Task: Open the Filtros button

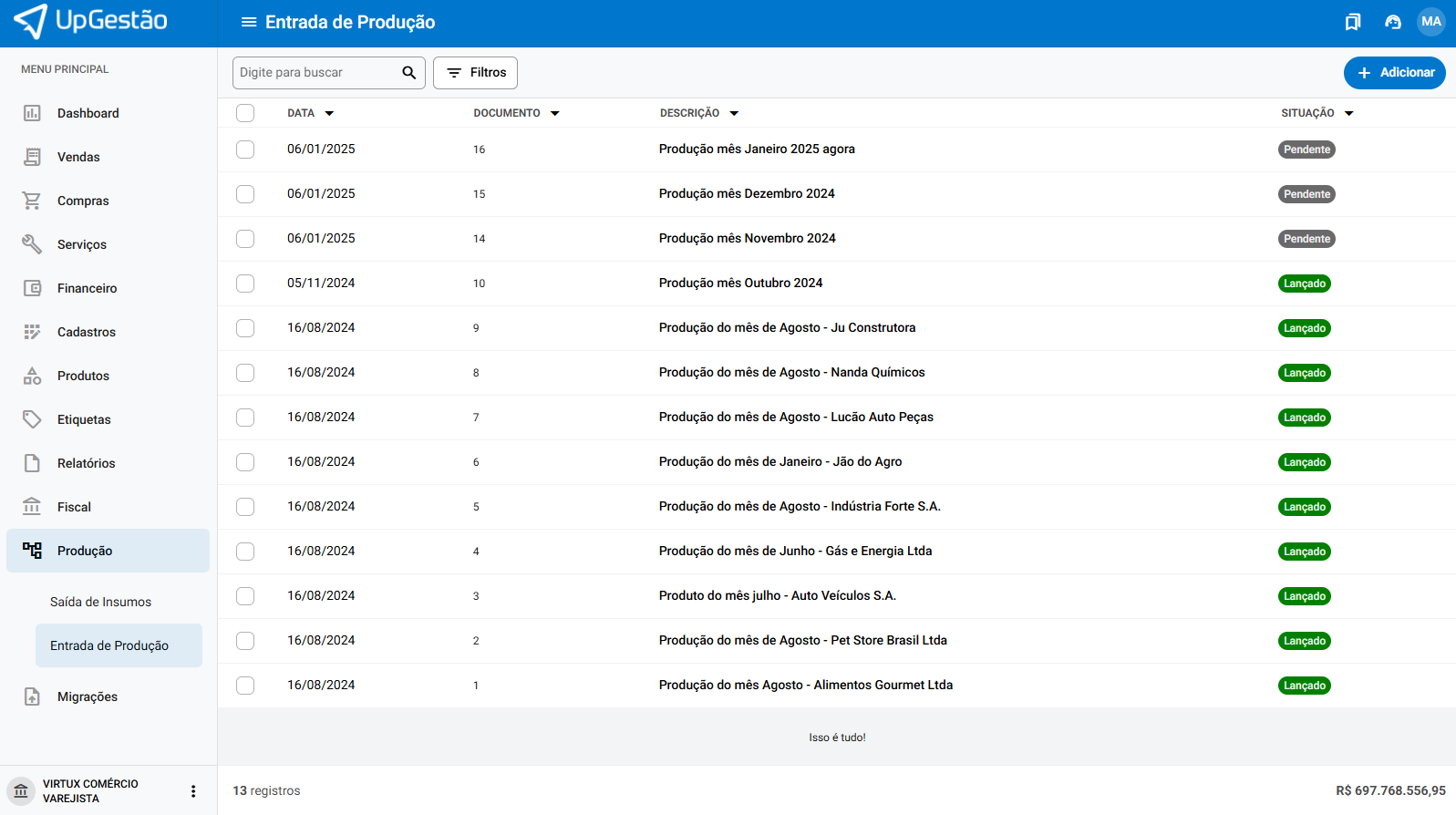Action: tap(475, 73)
